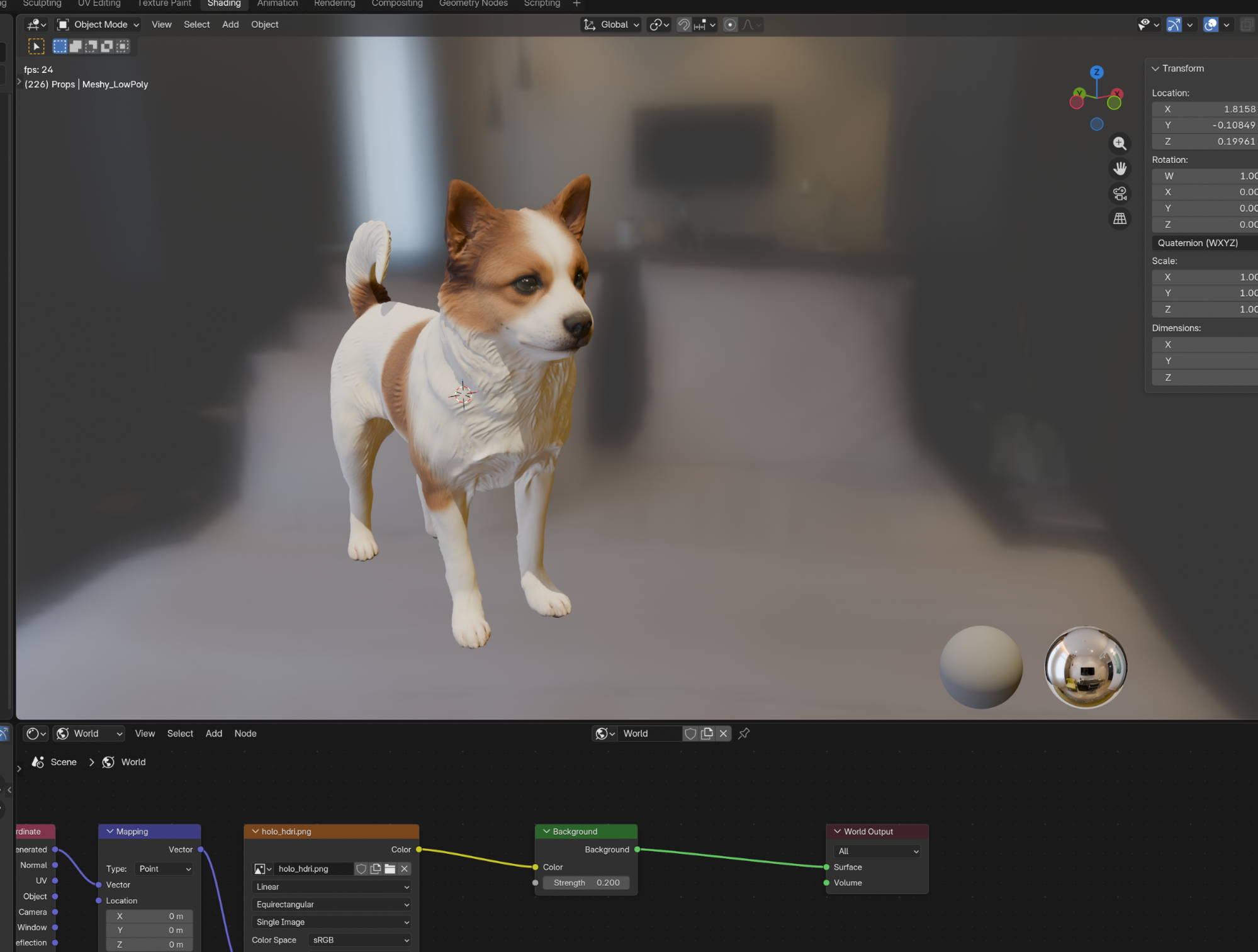Click Scene in the breadcrumb
The width and height of the screenshot is (1258, 952).
pos(64,761)
